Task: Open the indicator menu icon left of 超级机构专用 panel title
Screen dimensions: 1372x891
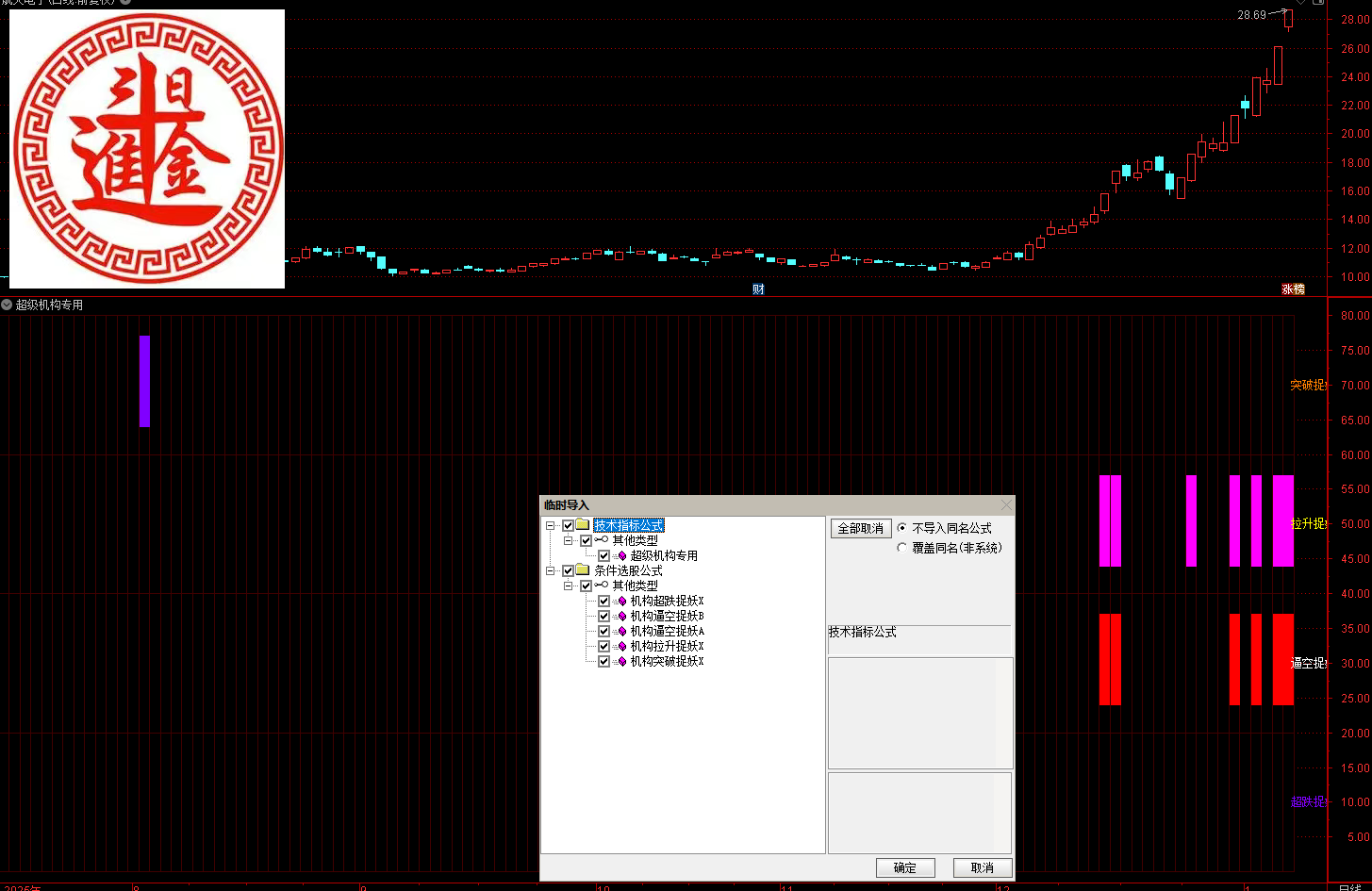Action: click(x=7, y=305)
